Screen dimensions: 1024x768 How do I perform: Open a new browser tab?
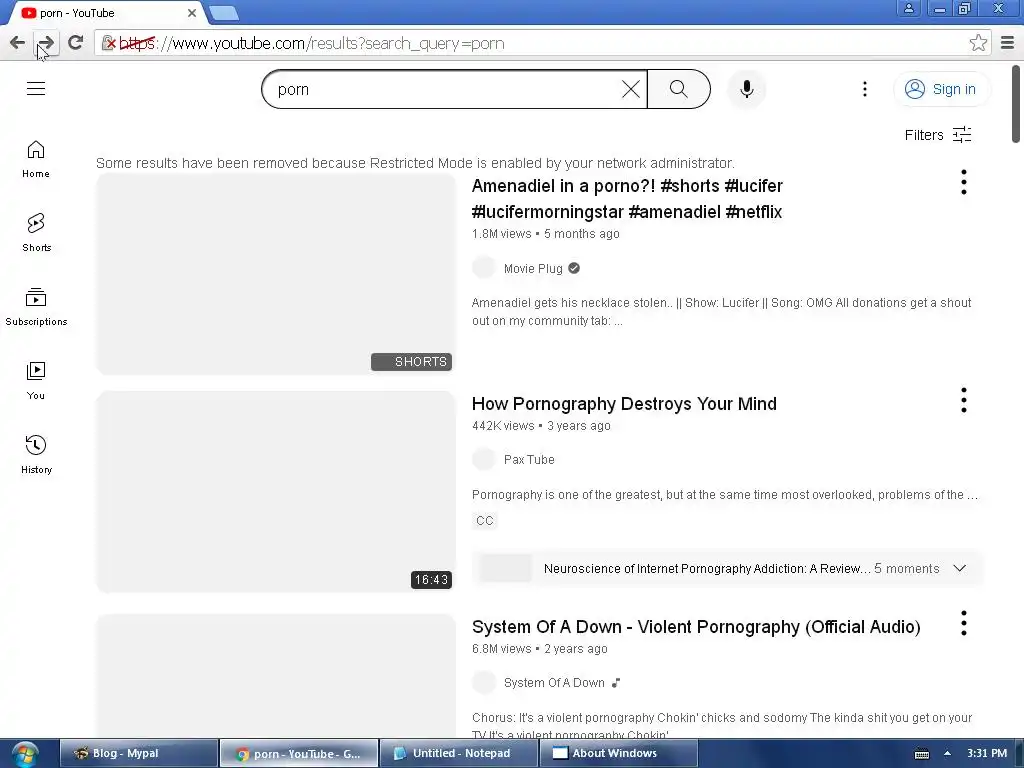(x=224, y=13)
